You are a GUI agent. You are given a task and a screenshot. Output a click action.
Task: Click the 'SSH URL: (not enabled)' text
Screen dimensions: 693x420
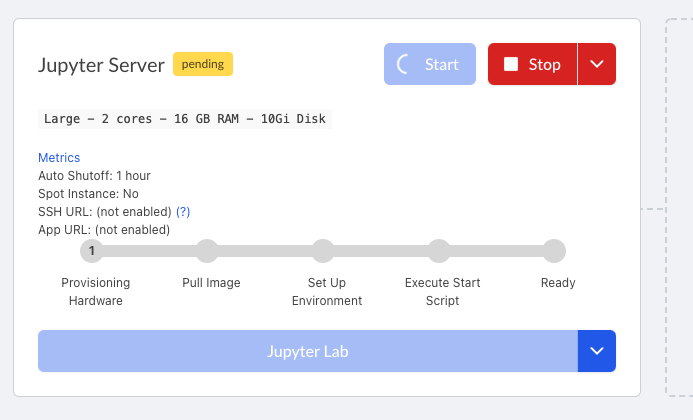[x=105, y=212]
